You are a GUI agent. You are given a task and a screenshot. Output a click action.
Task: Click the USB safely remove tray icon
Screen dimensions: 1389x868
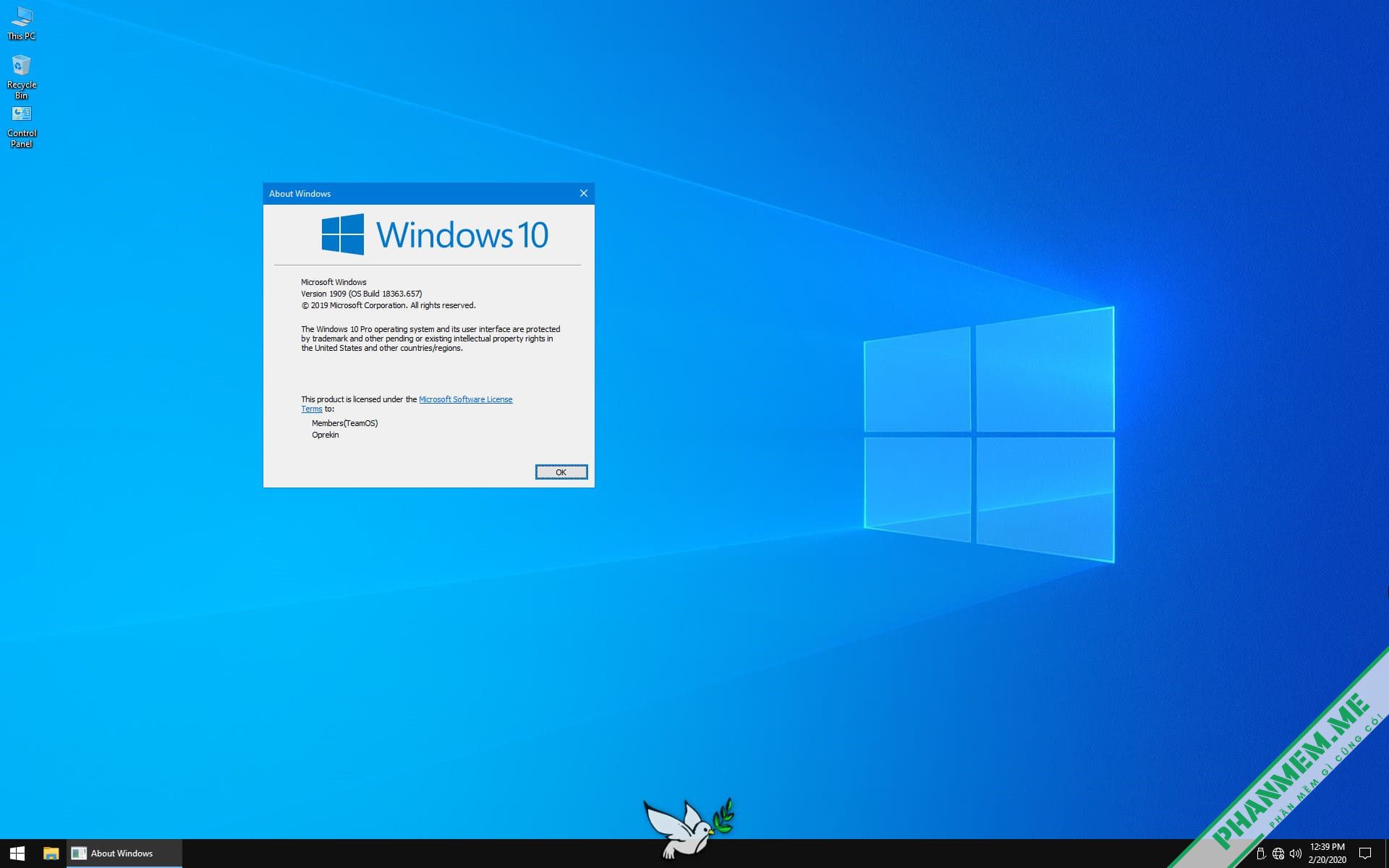coord(1260,854)
